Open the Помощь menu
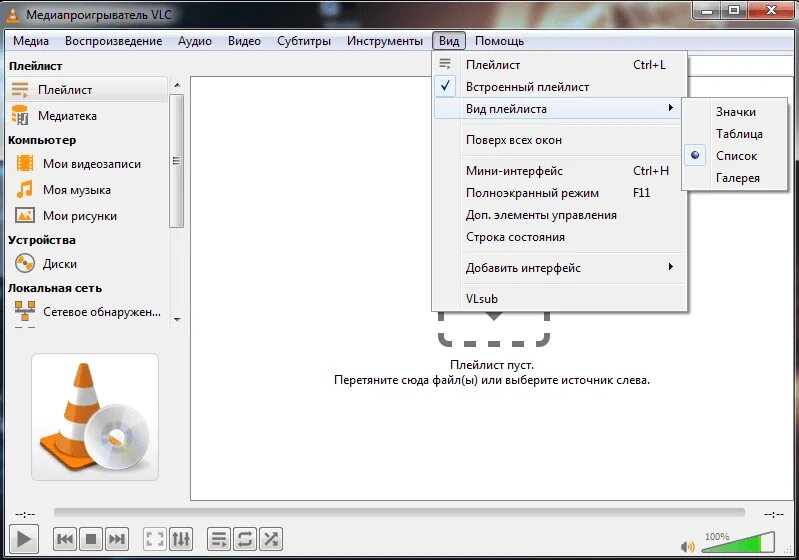The image size is (799, 560). [499, 41]
